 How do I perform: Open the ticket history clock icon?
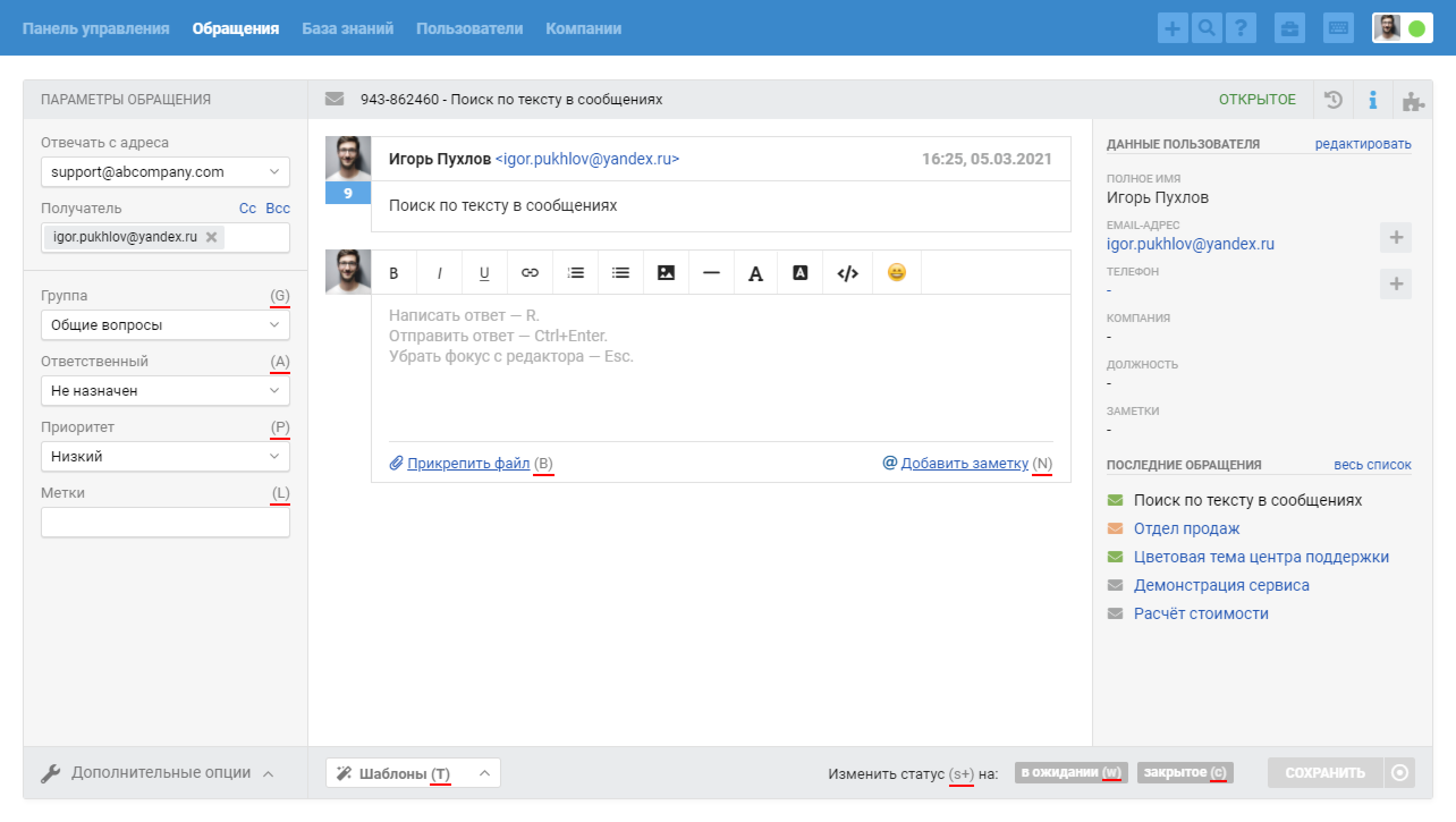pyautogui.click(x=1333, y=100)
